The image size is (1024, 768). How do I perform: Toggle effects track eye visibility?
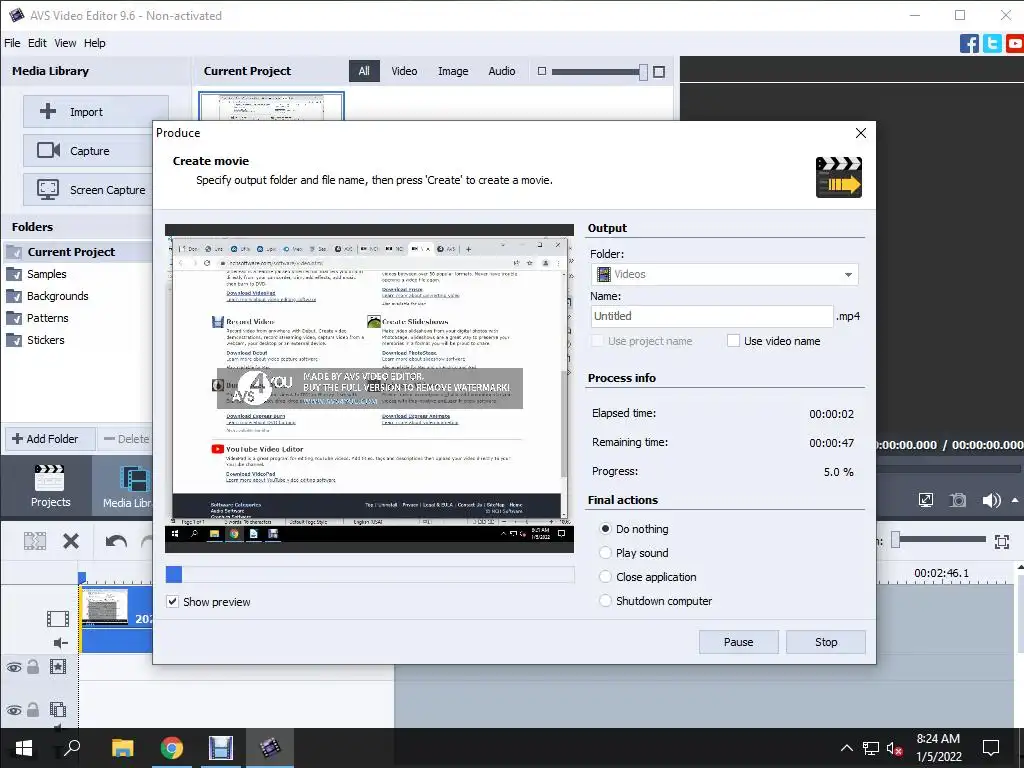point(14,667)
